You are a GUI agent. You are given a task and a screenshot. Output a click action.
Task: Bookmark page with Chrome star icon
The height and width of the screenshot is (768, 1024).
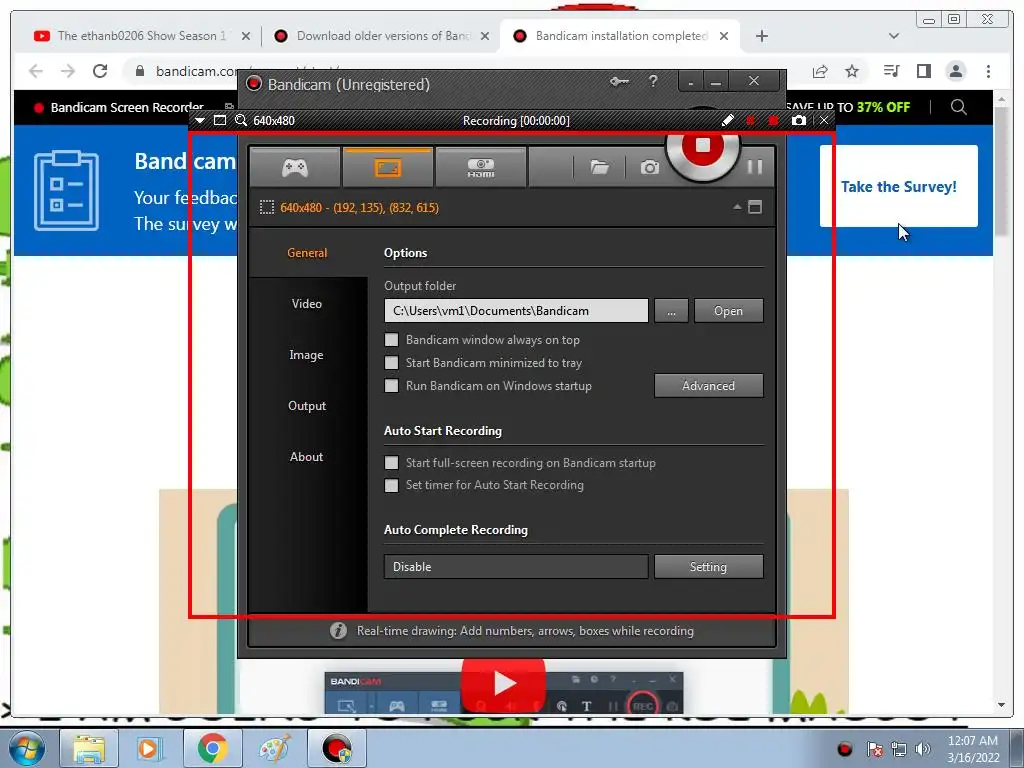(852, 71)
